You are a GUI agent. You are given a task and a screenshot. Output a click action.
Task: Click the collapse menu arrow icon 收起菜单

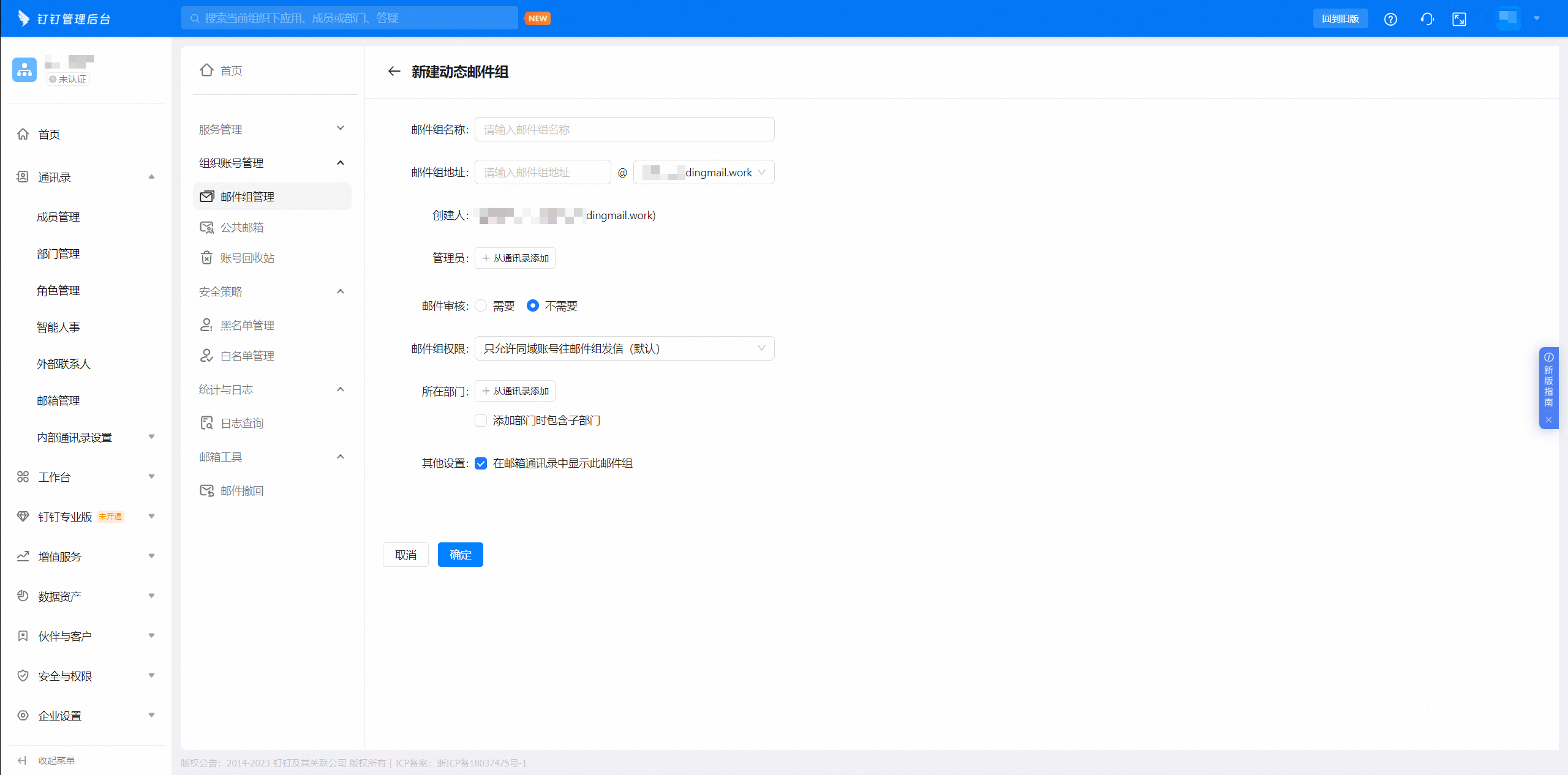(x=22, y=760)
